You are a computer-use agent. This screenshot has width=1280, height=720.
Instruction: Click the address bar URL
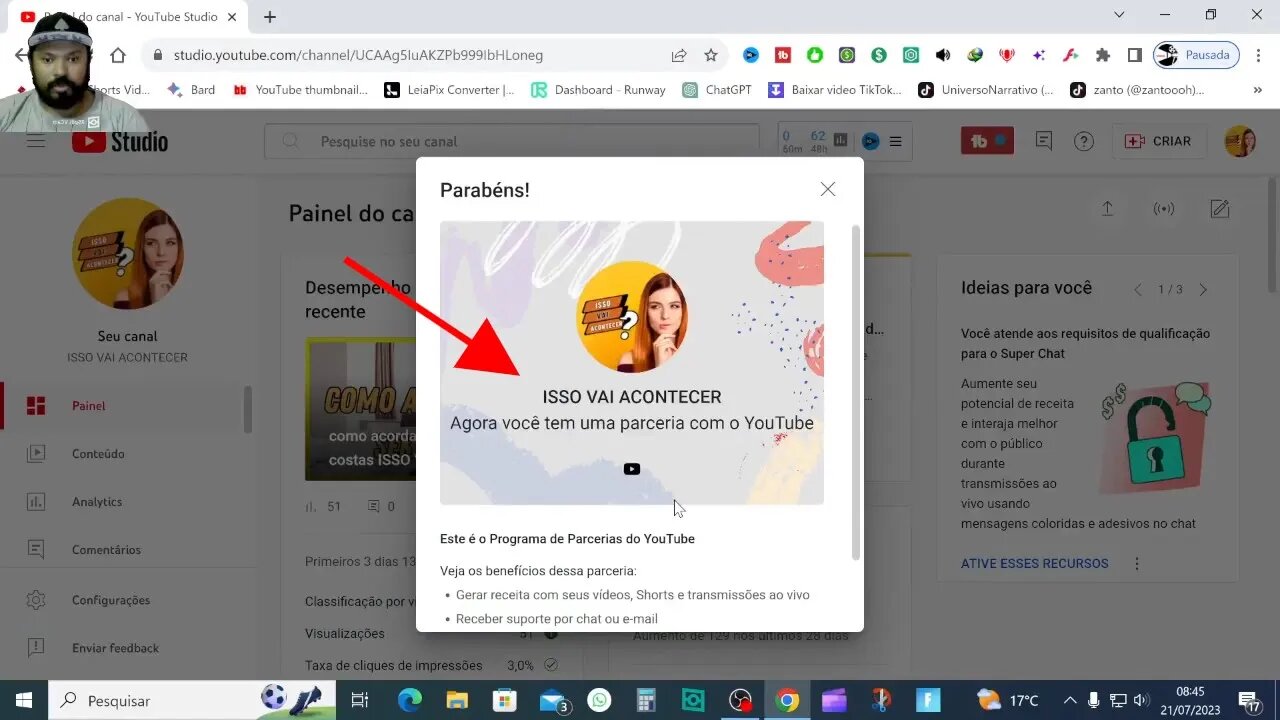point(358,55)
